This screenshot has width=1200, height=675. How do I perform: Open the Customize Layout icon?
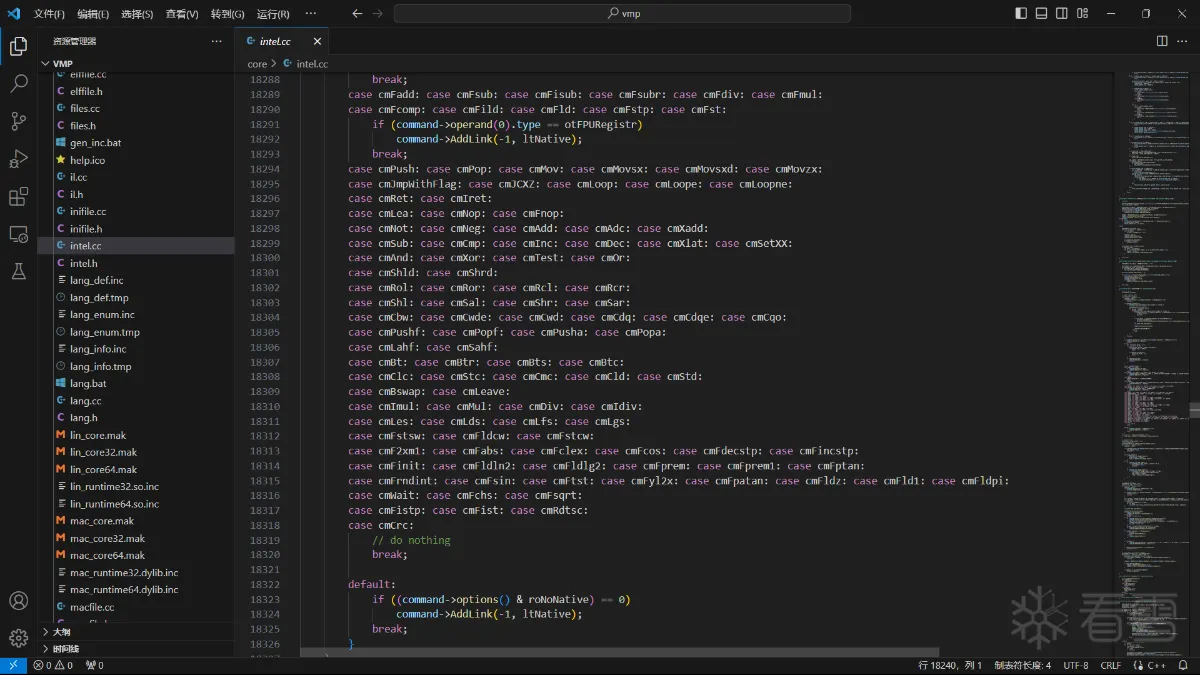1083,14
